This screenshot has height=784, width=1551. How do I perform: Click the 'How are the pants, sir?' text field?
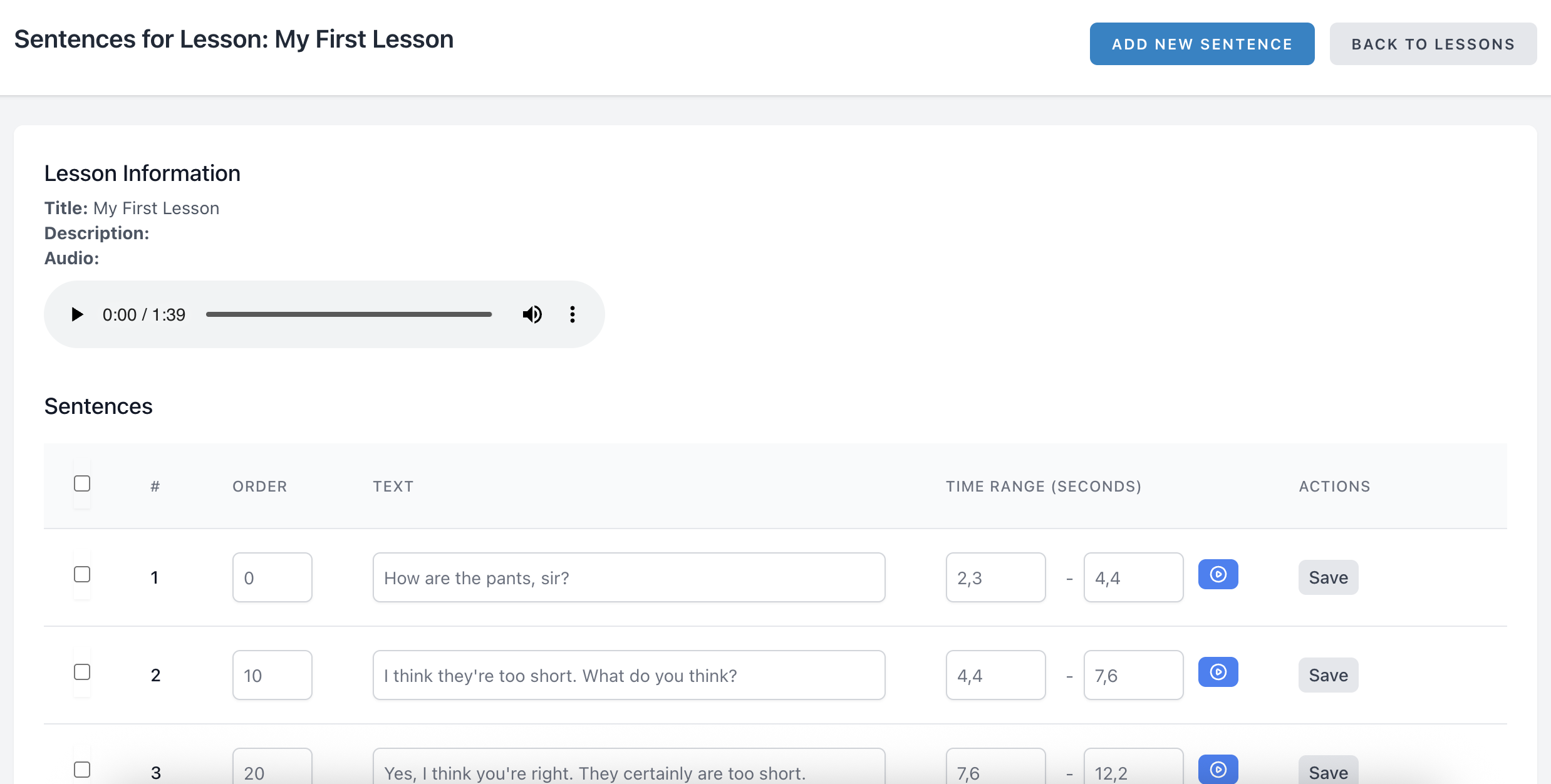point(628,577)
